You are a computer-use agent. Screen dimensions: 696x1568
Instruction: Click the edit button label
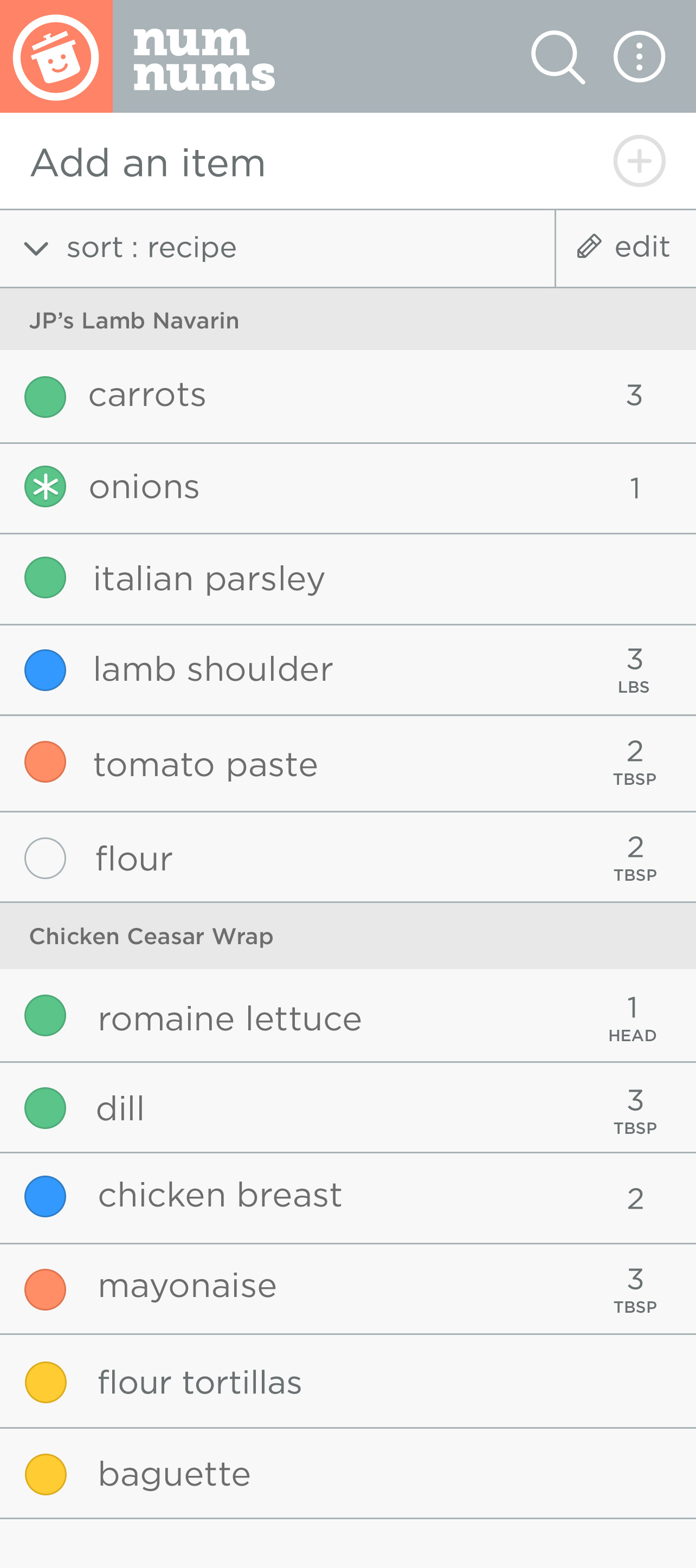642,247
